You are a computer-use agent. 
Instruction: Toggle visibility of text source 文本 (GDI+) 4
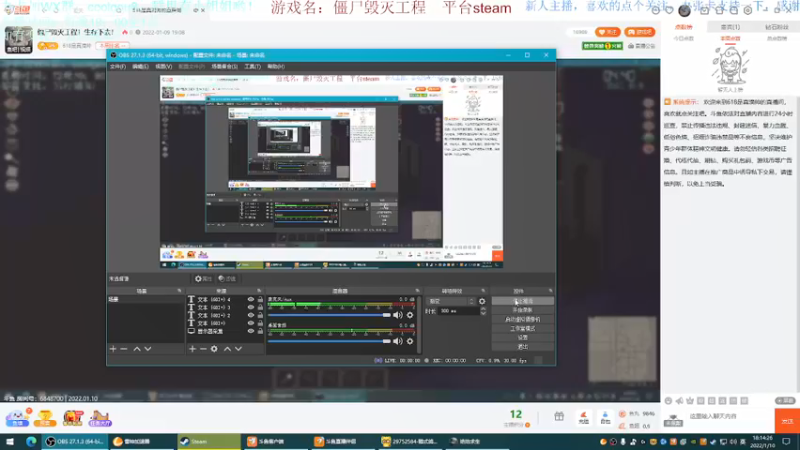pos(251,299)
